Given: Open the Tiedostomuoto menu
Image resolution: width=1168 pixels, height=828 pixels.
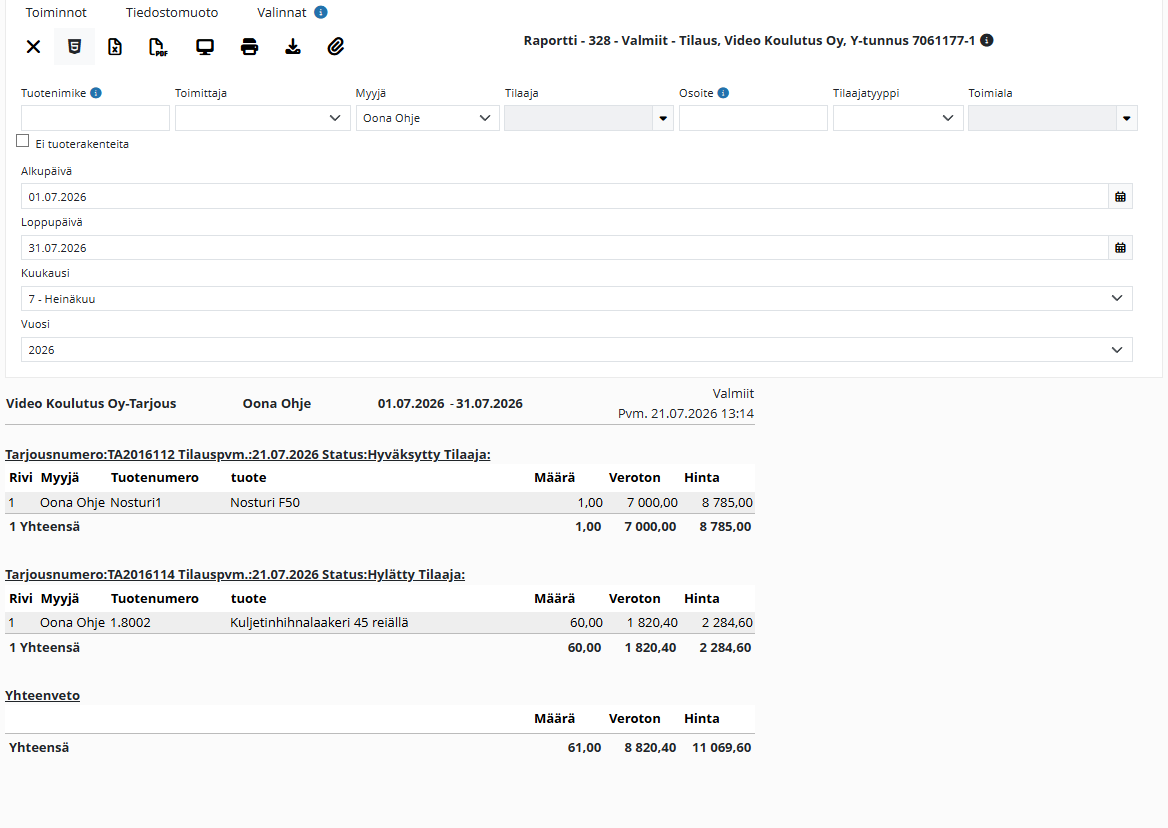Looking at the screenshot, I should pyautogui.click(x=172, y=13).
